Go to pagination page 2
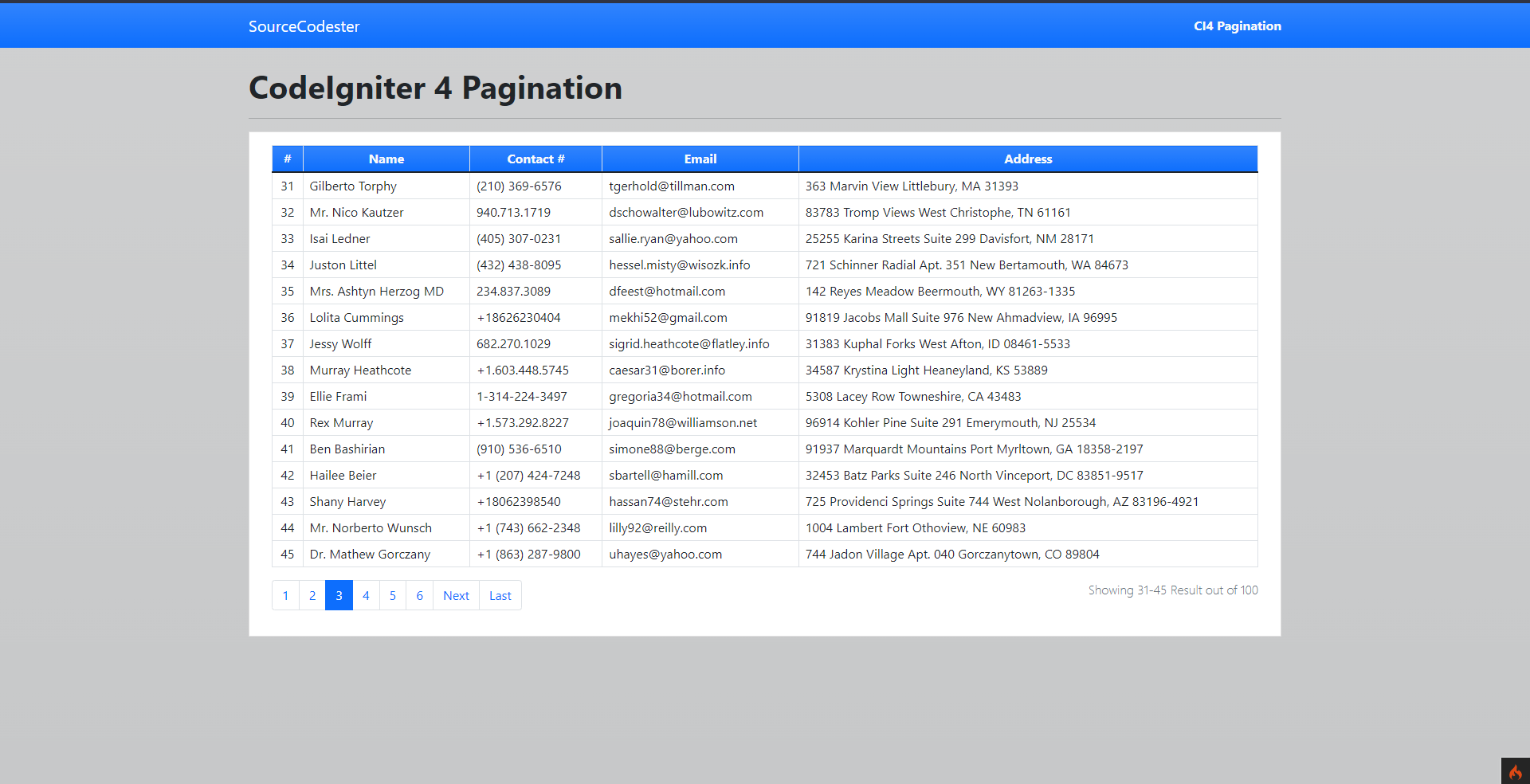1530x784 pixels. (x=312, y=595)
